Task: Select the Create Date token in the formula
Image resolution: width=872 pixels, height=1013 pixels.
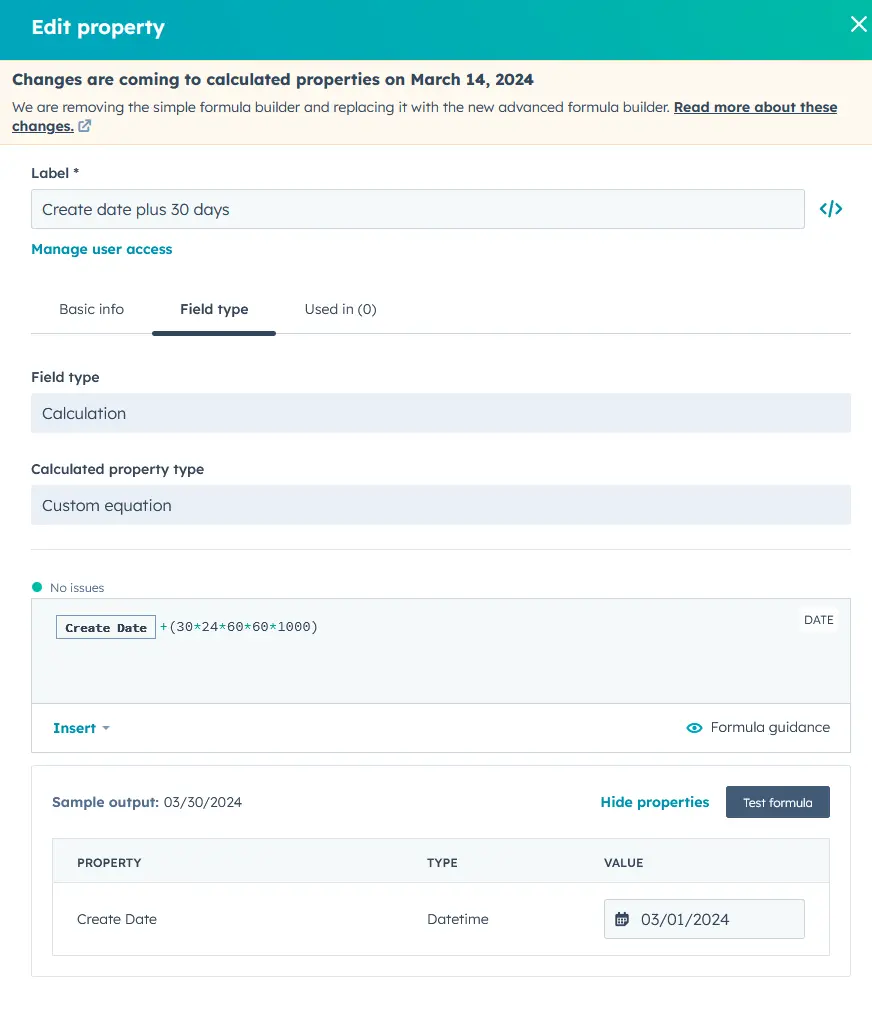Action: [105, 627]
